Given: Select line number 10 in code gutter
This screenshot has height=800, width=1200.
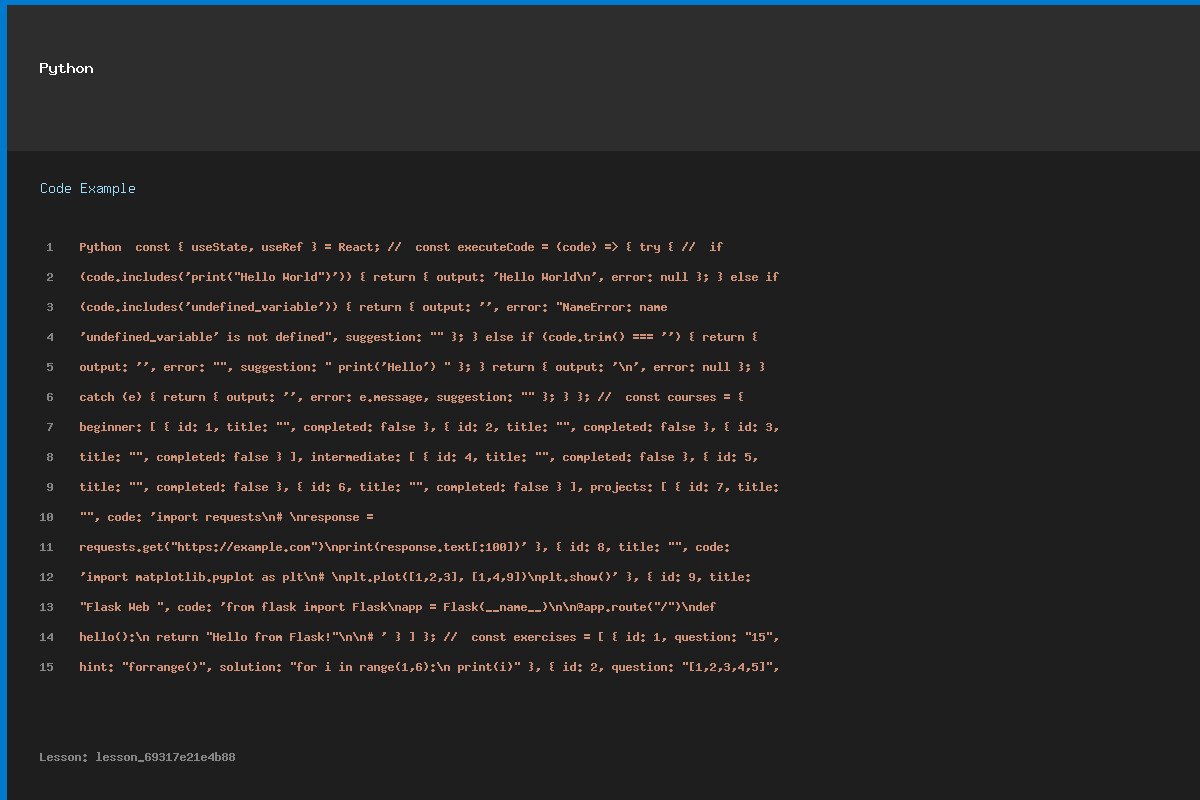Looking at the screenshot, I should tap(46, 517).
